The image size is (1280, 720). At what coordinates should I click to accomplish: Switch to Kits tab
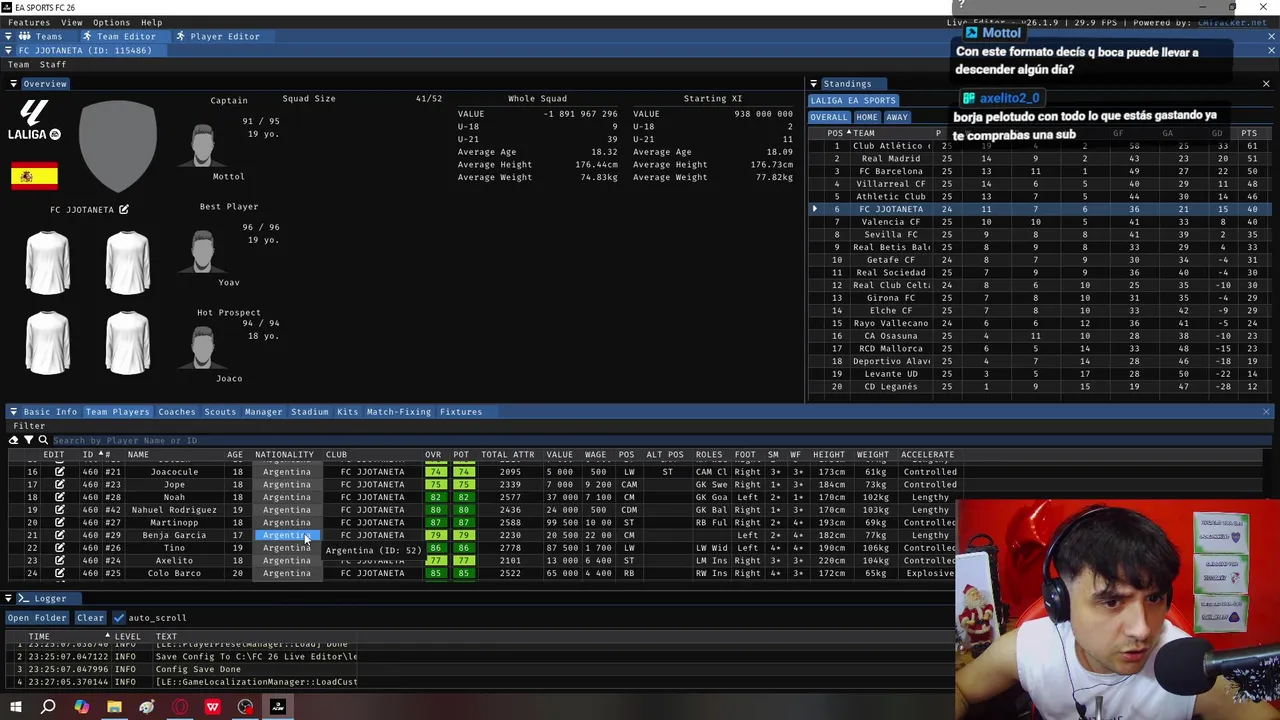pos(347,412)
